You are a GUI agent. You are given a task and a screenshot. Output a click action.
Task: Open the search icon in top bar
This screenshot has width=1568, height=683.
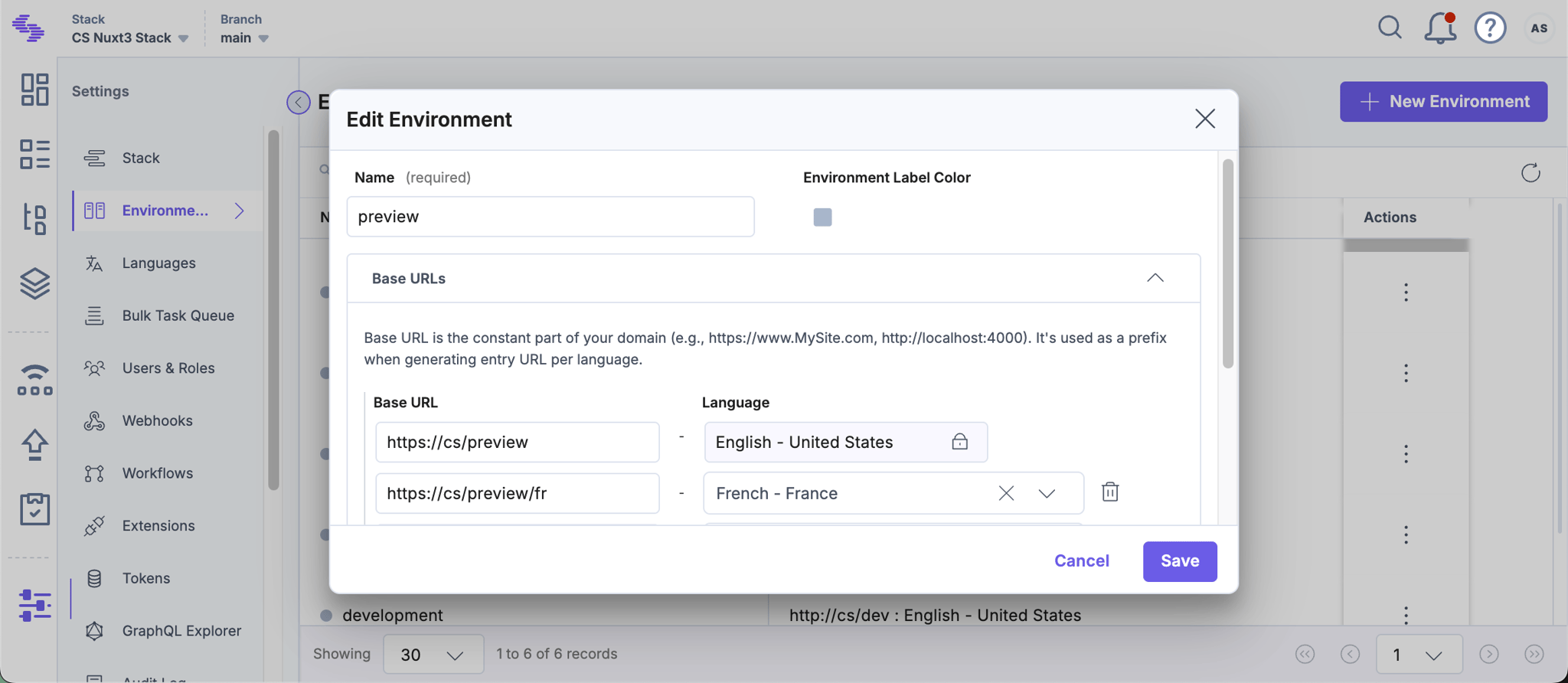1390,28
